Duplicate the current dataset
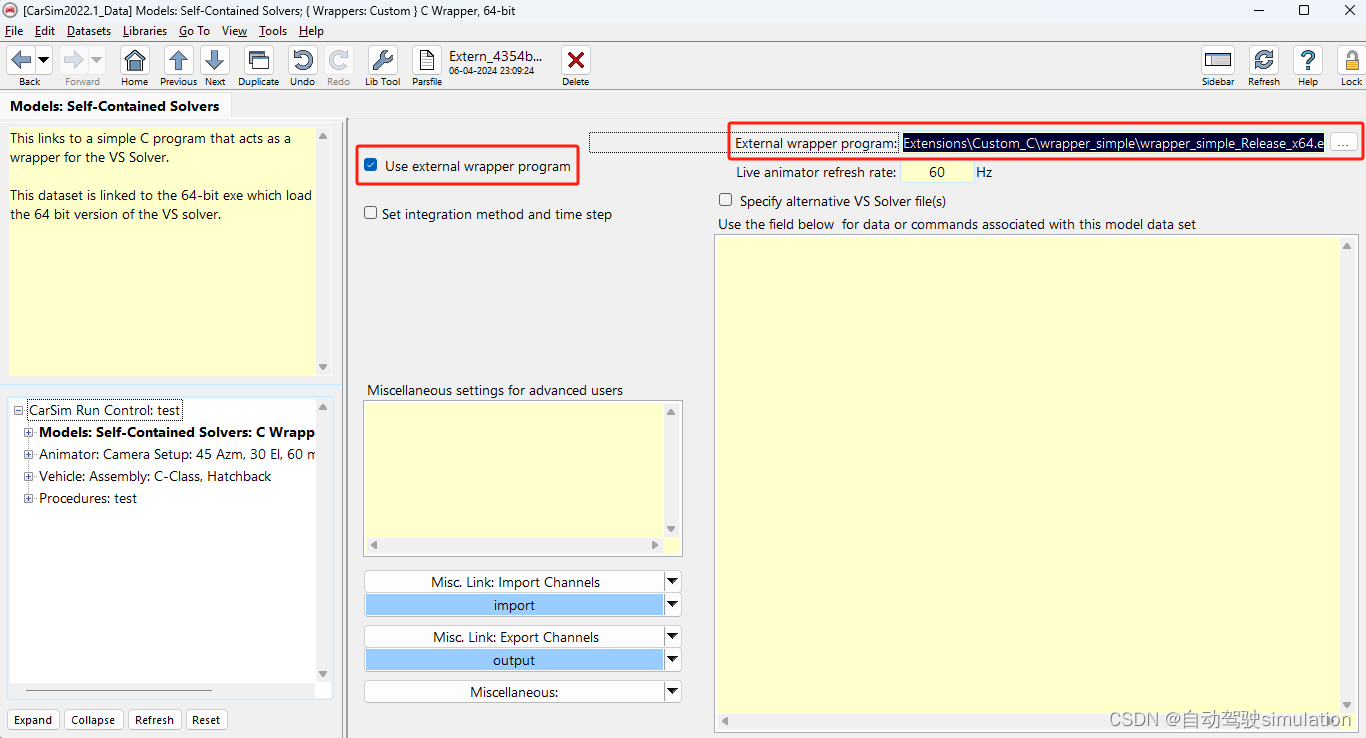The width and height of the screenshot is (1366, 738). click(x=258, y=60)
